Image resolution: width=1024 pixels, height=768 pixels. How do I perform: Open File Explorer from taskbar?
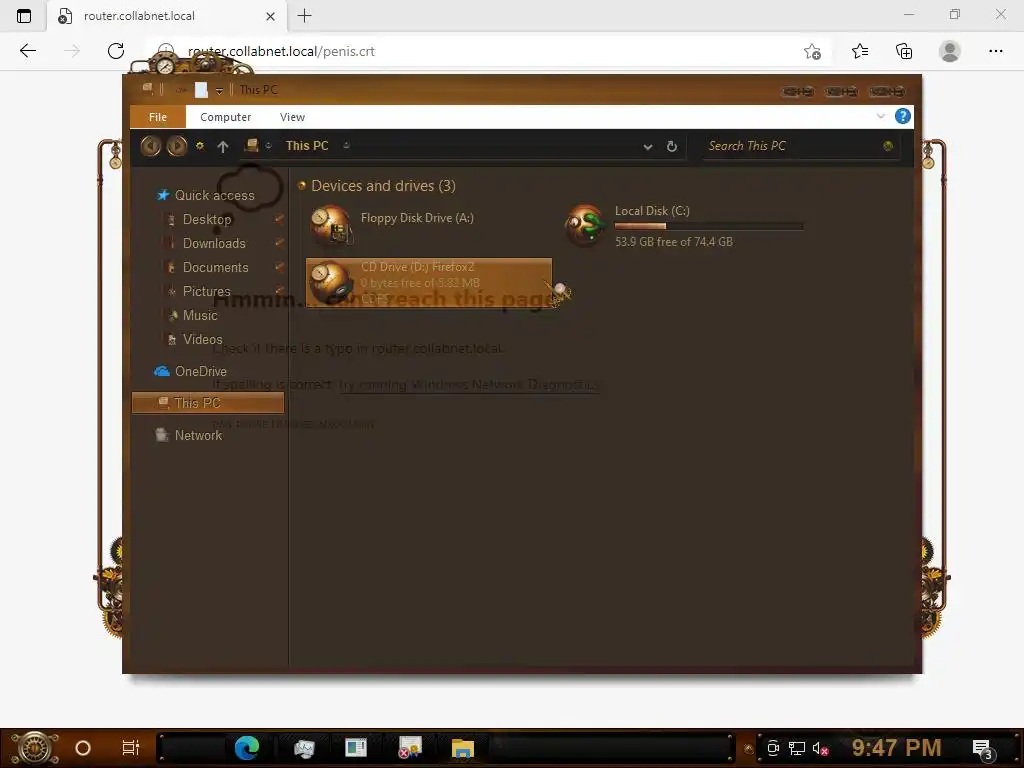click(x=462, y=748)
